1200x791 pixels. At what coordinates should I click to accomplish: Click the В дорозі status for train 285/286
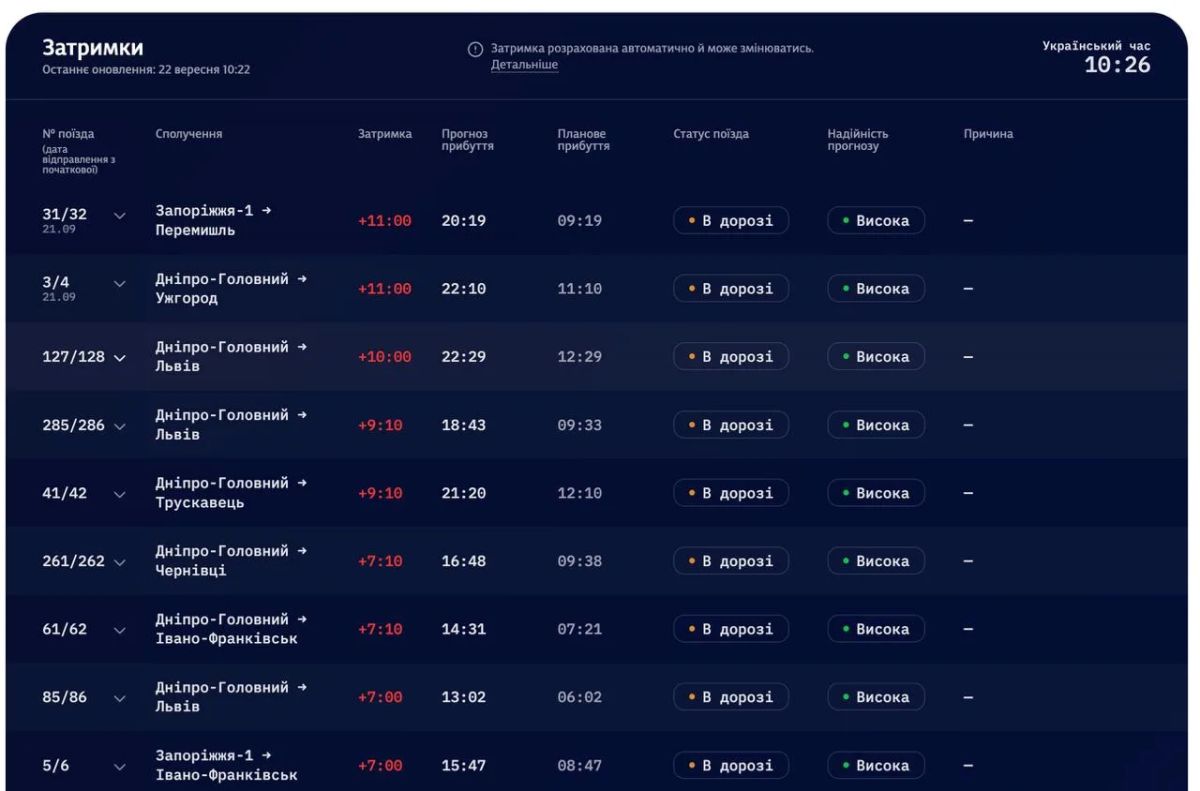click(x=731, y=425)
